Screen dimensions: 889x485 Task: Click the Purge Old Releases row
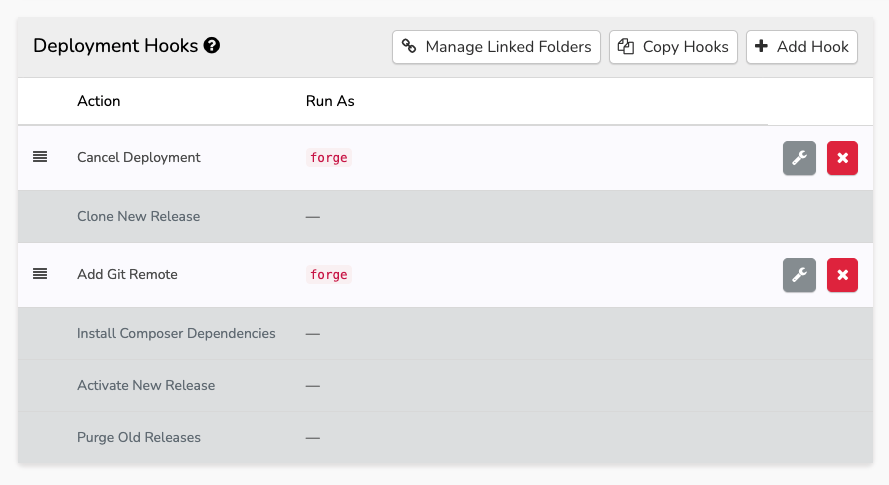(139, 437)
